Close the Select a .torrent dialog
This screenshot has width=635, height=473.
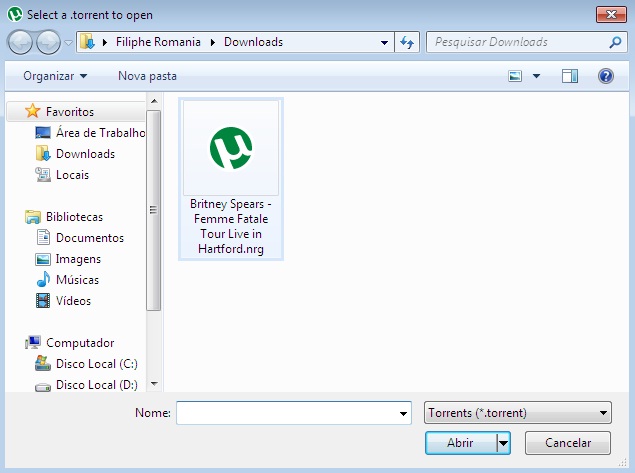[611, 15]
